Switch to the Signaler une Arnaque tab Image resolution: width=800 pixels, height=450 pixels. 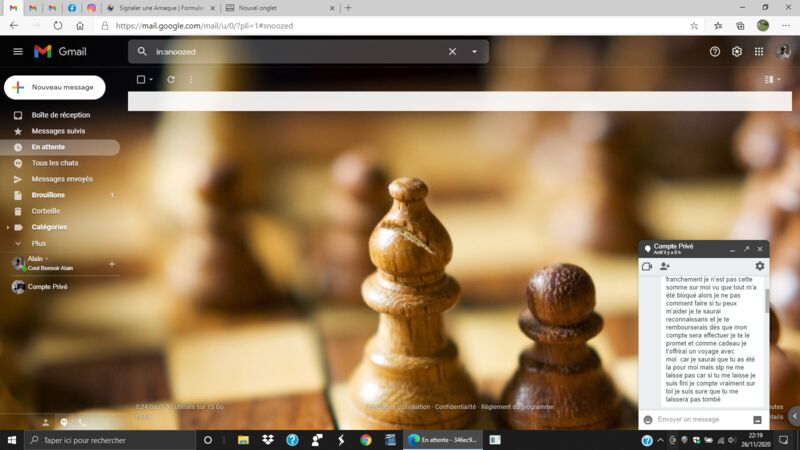161,8
